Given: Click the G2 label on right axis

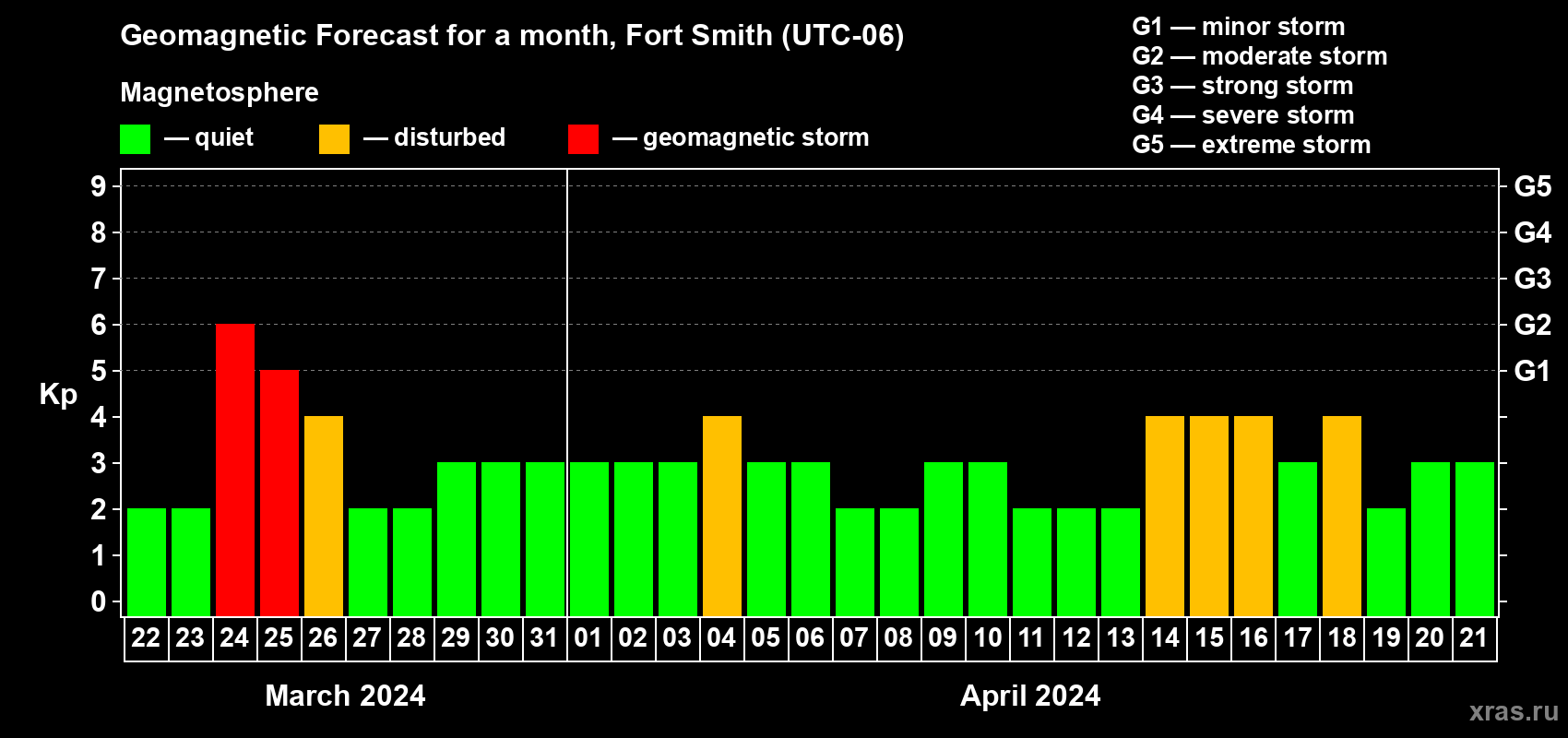Looking at the screenshot, I should click(1532, 325).
